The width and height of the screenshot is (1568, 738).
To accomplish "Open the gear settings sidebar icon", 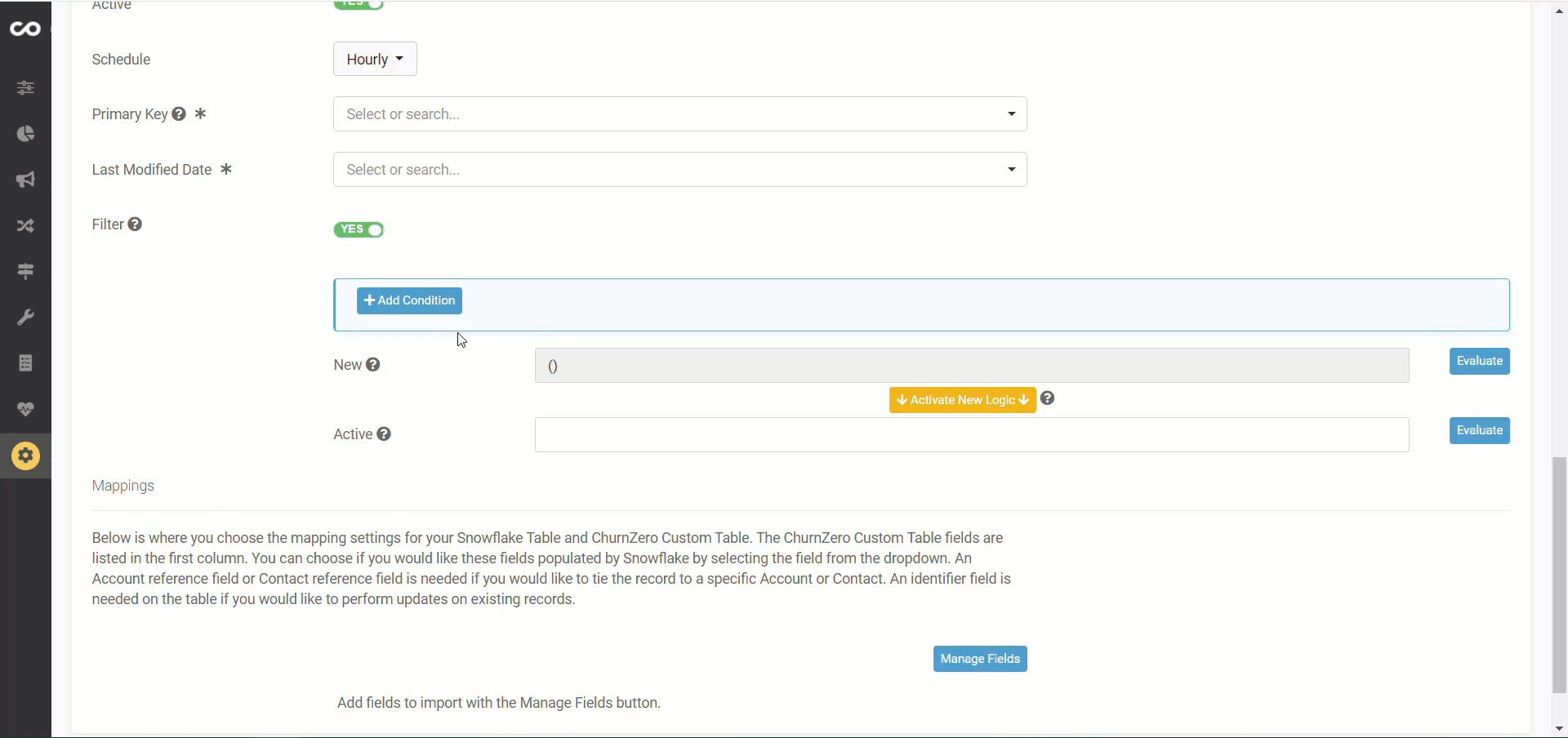I will pyautogui.click(x=25, y=456).
